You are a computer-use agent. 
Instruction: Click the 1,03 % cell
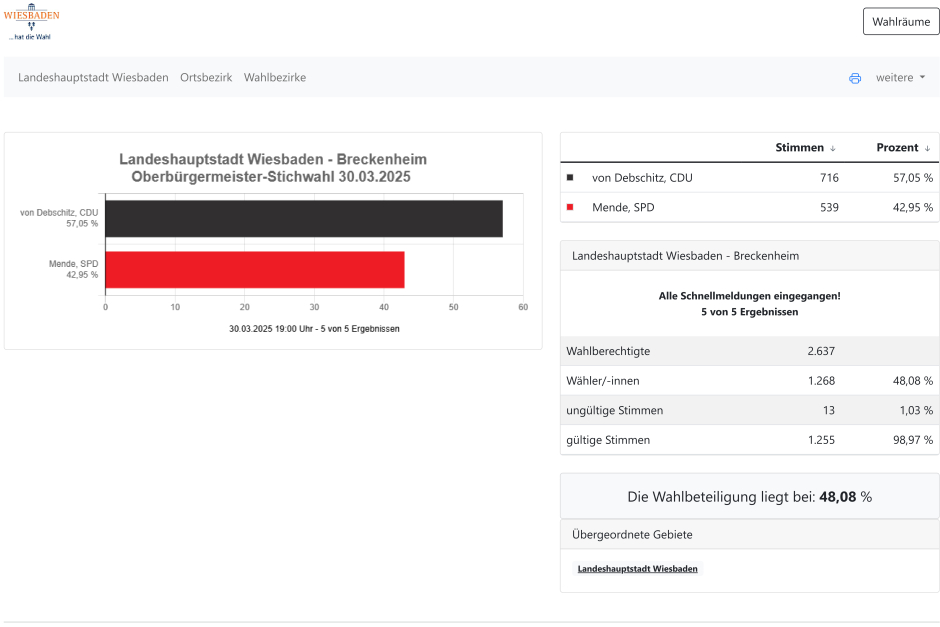[916, 411]
